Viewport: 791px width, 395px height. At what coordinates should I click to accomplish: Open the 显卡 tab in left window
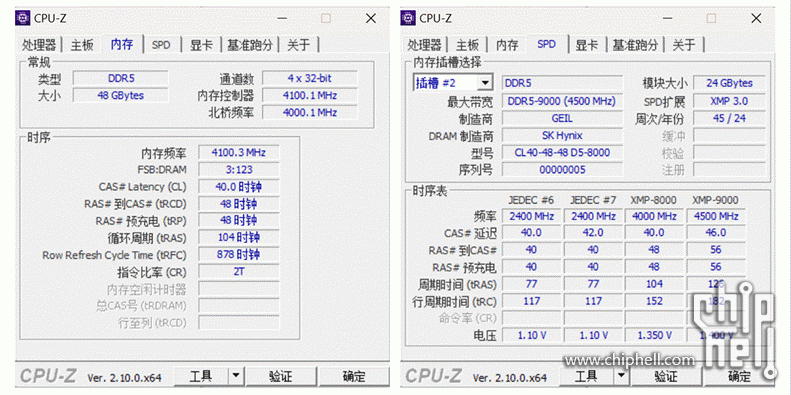point(201,45)
